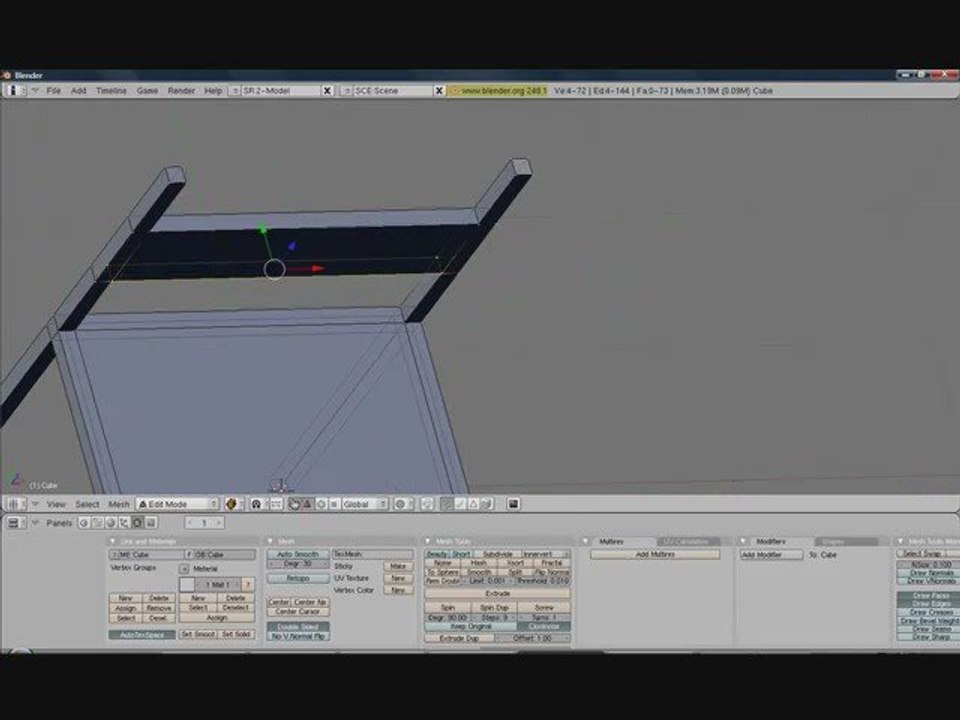This screenshot has height=720, width=960.
Task: Show the Scene panels context icon
Action: pos(151,523)
